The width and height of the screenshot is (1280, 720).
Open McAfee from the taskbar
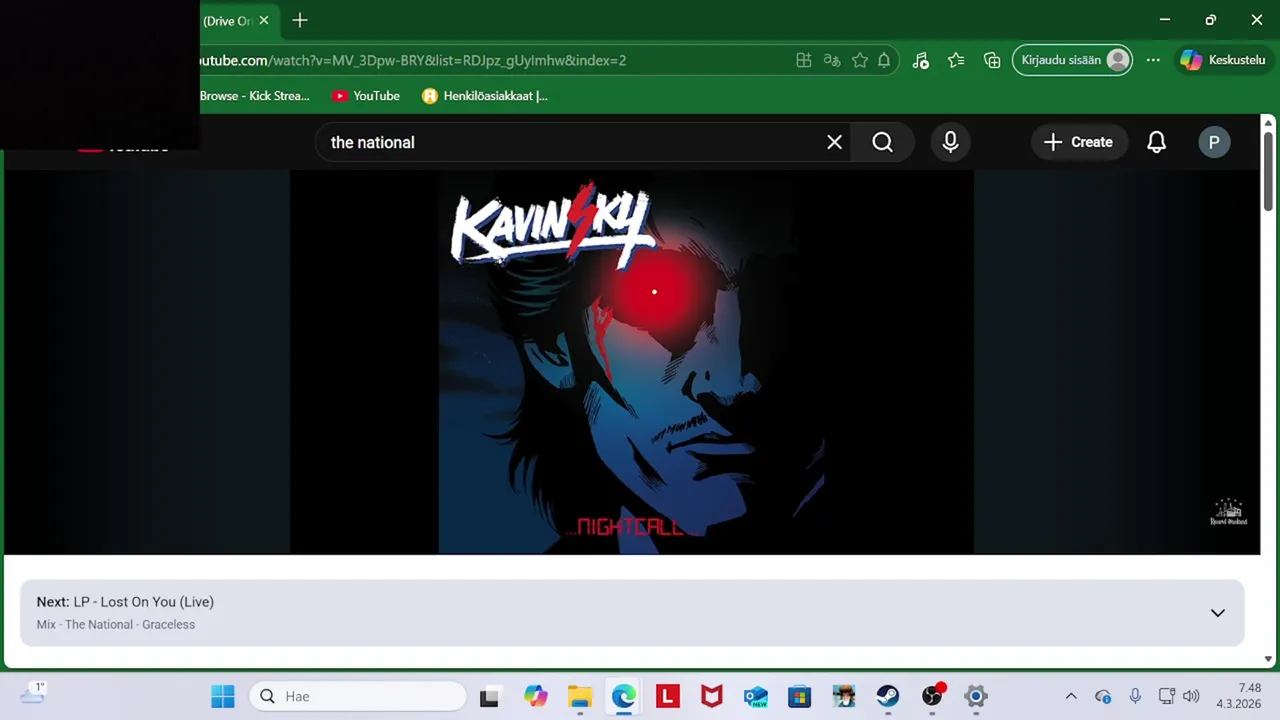(x=712, y=696)
